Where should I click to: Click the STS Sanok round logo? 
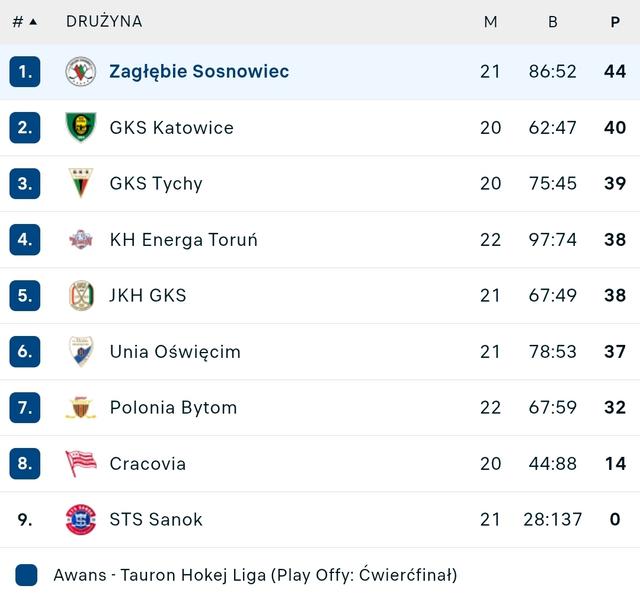pos(81,519)
